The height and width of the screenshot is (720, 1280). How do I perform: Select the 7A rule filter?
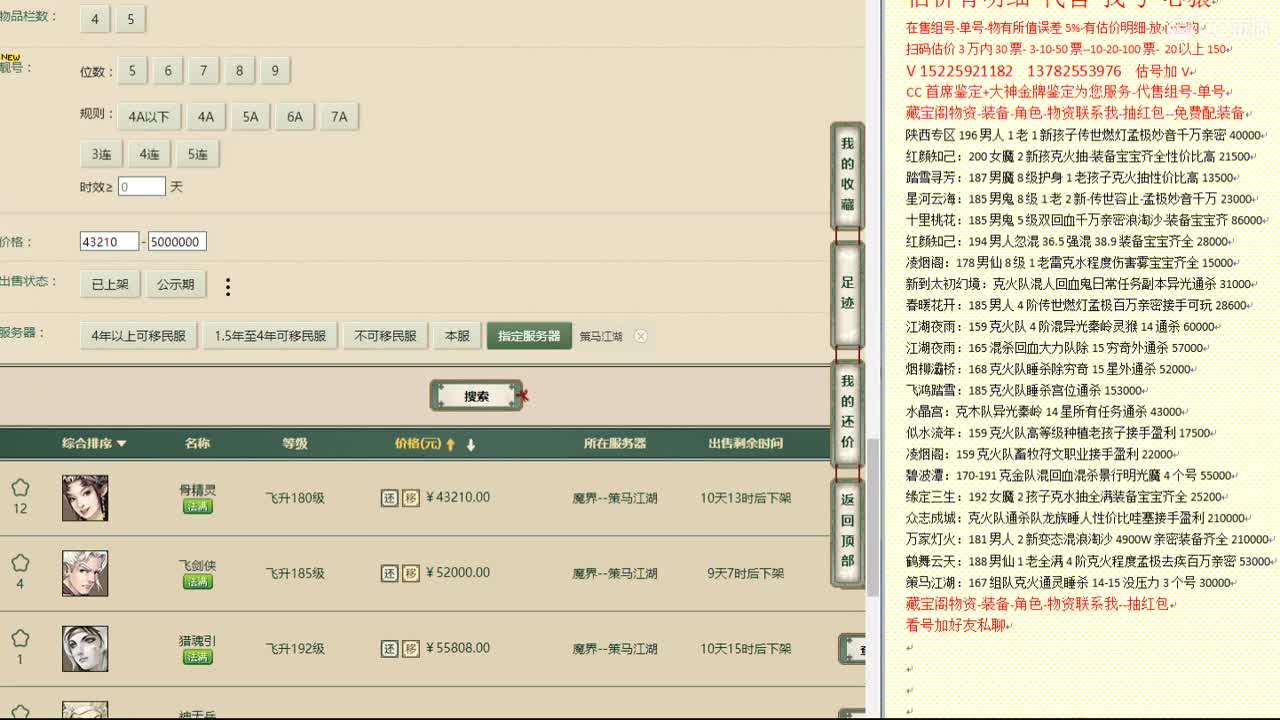(339, 117)
